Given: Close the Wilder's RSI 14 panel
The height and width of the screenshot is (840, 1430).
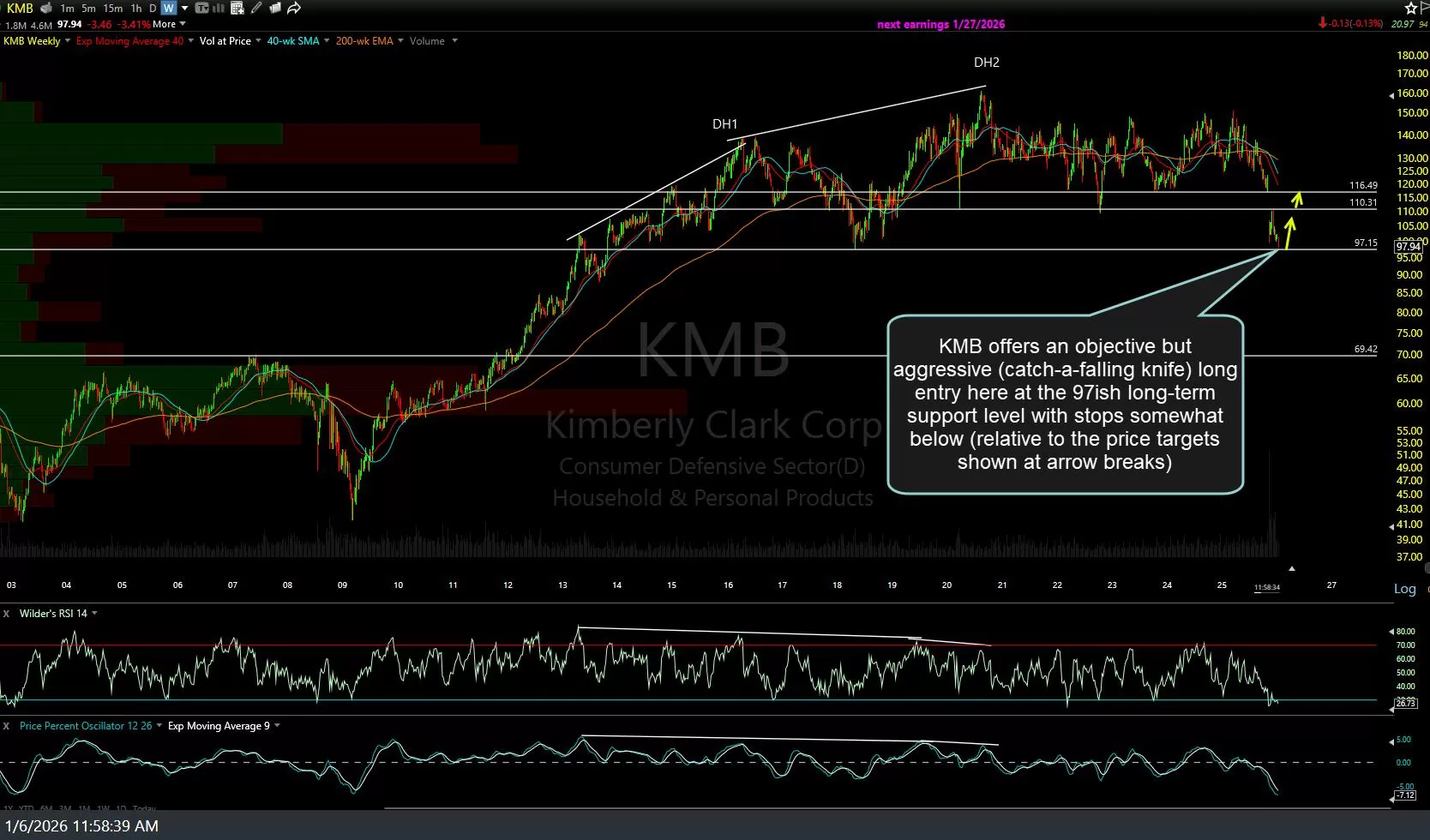Looking at the screenshot, I should tap(6, 614).
